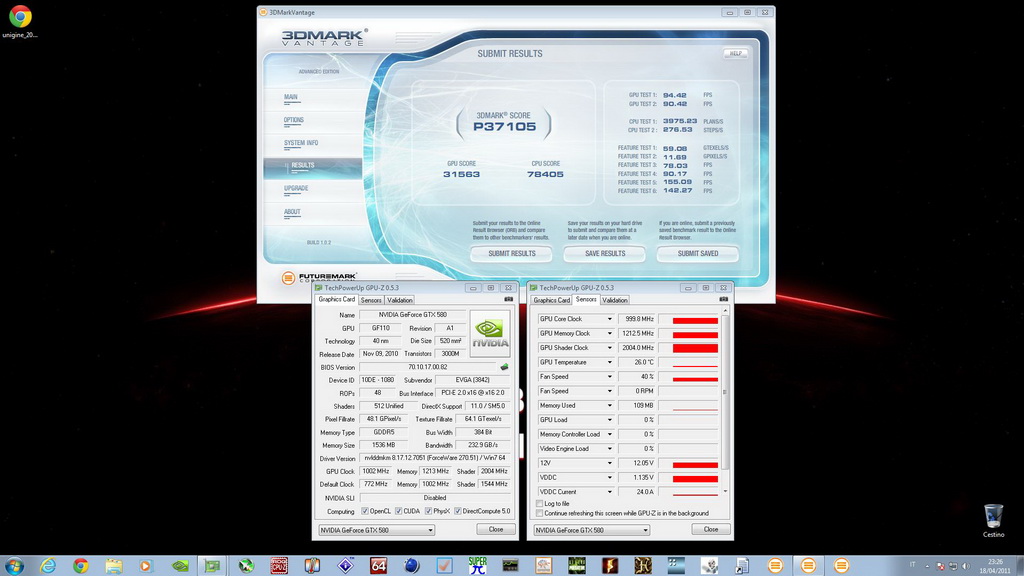Toggle the PhysX checkbox
The image size is (1024, 576).
(428, 511)
